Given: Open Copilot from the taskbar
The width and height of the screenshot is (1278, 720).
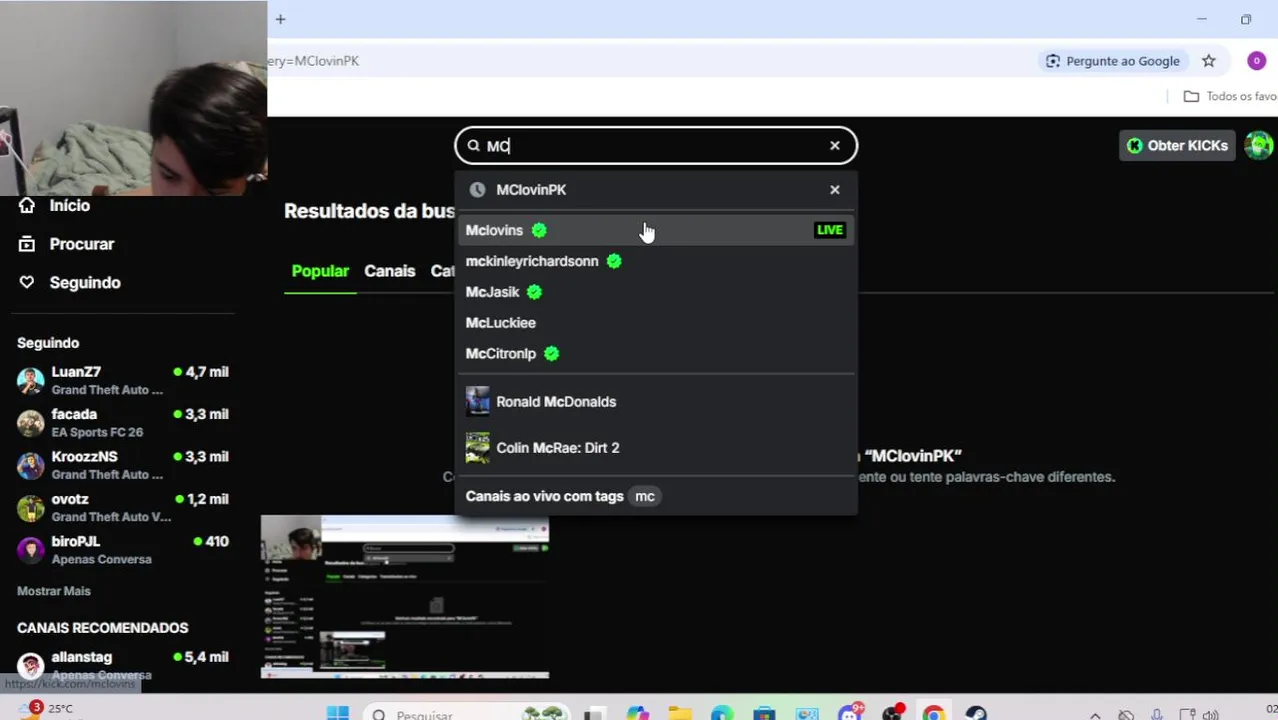Looking at the screenshot, I should pos(637,714).
